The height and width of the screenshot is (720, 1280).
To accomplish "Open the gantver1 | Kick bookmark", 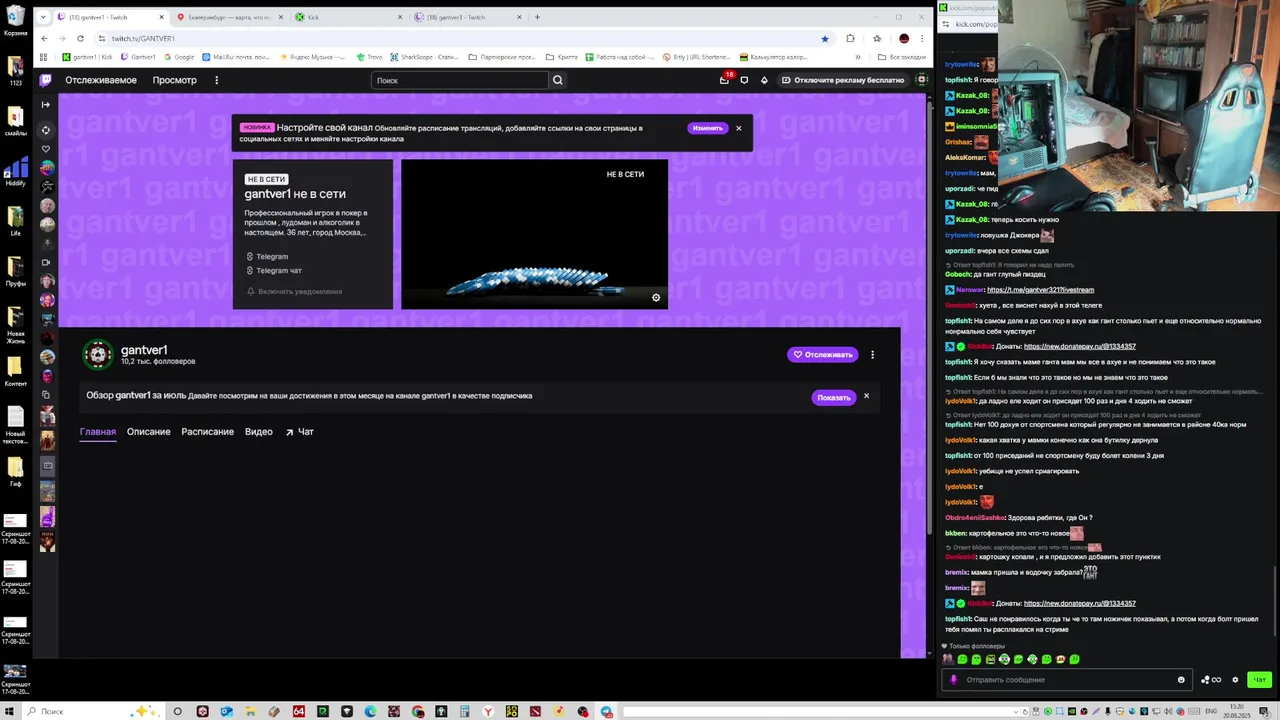I will coord(87,57).
